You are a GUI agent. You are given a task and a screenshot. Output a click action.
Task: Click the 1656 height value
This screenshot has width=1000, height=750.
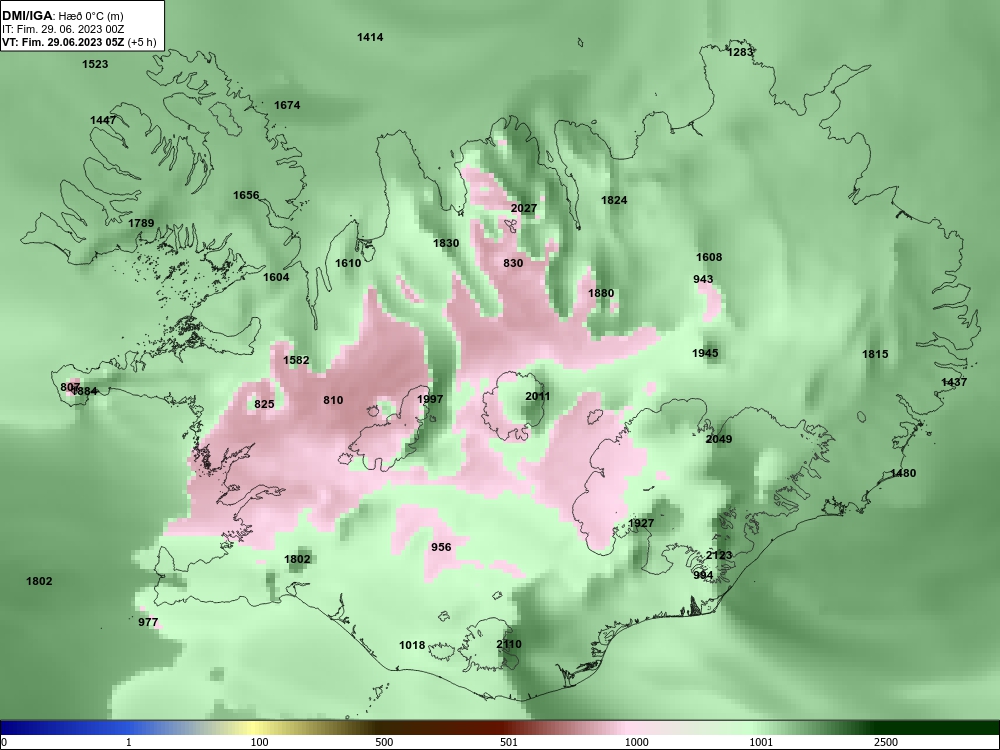click(x=246, y=195)
